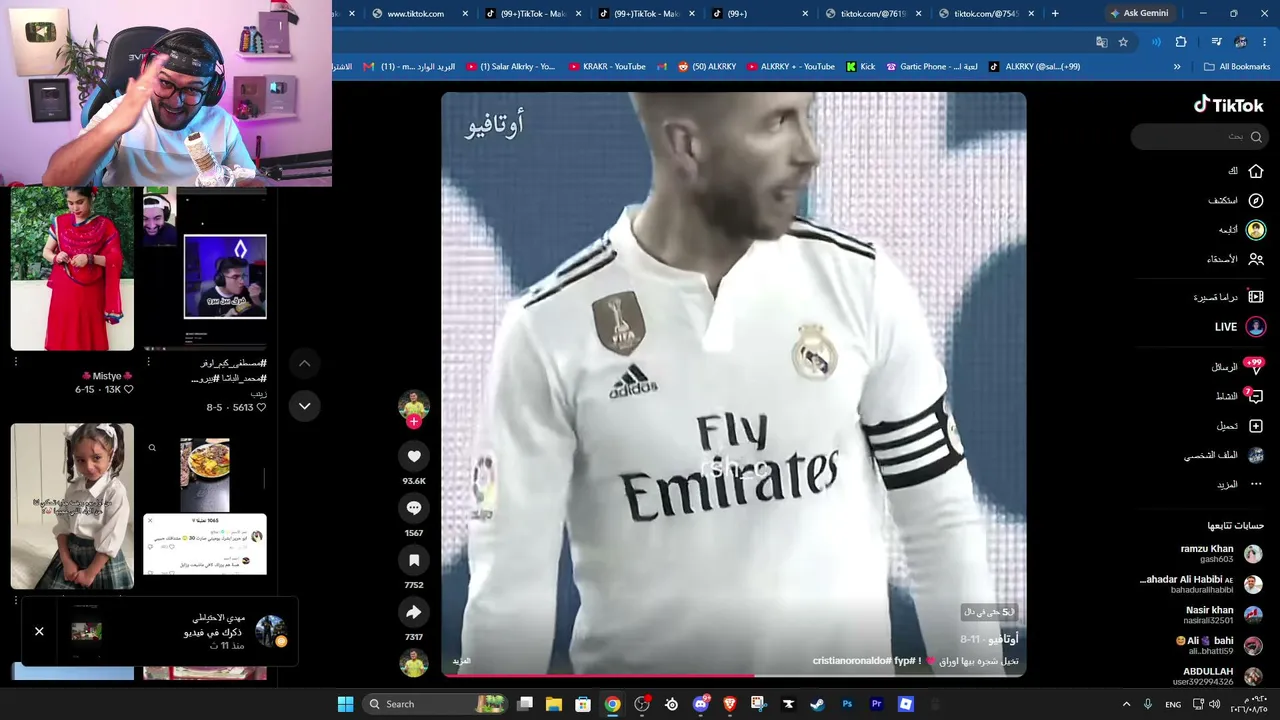Open the LIVE section in sidebar
This screenshot has height=720, width=1280.
click(1240, 327)
